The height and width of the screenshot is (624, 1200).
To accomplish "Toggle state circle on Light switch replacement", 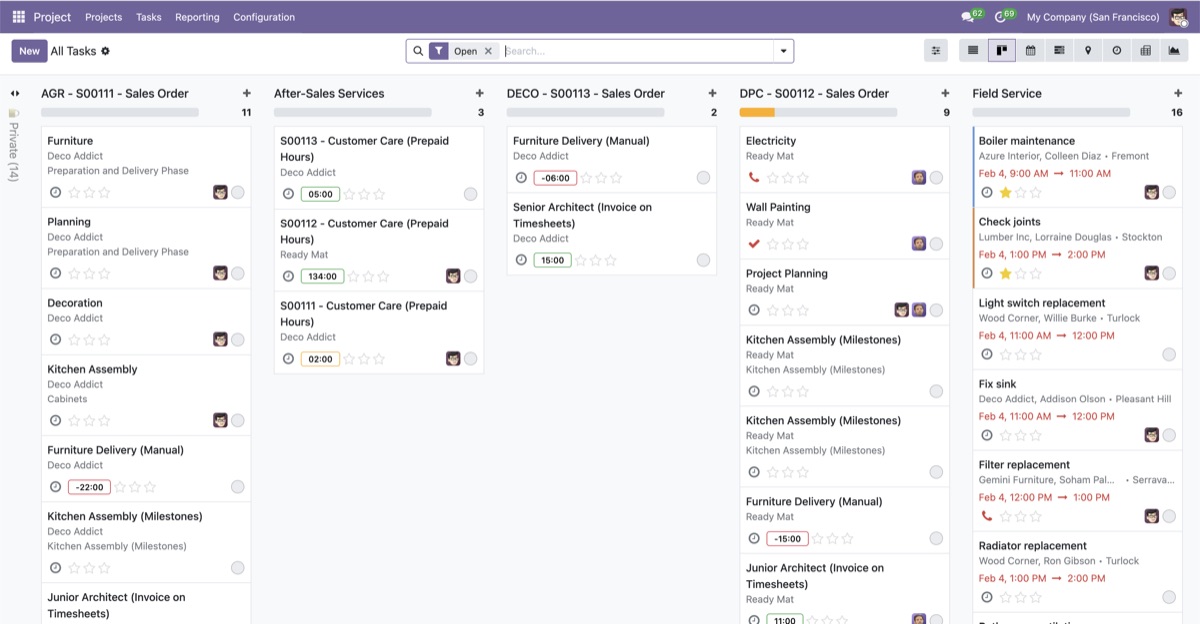I will (x=1169, y=354).
